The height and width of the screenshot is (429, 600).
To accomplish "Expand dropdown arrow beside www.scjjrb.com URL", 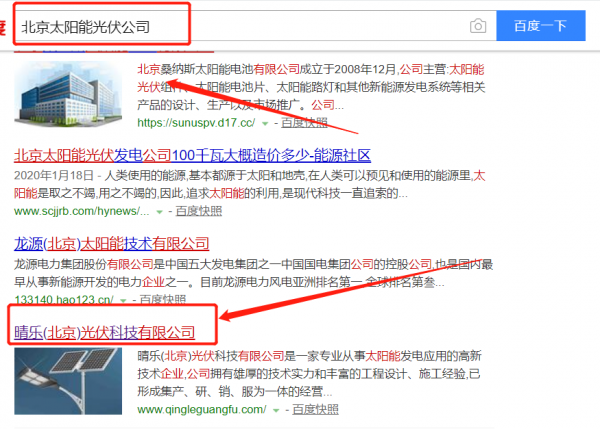I will (160, 212).
